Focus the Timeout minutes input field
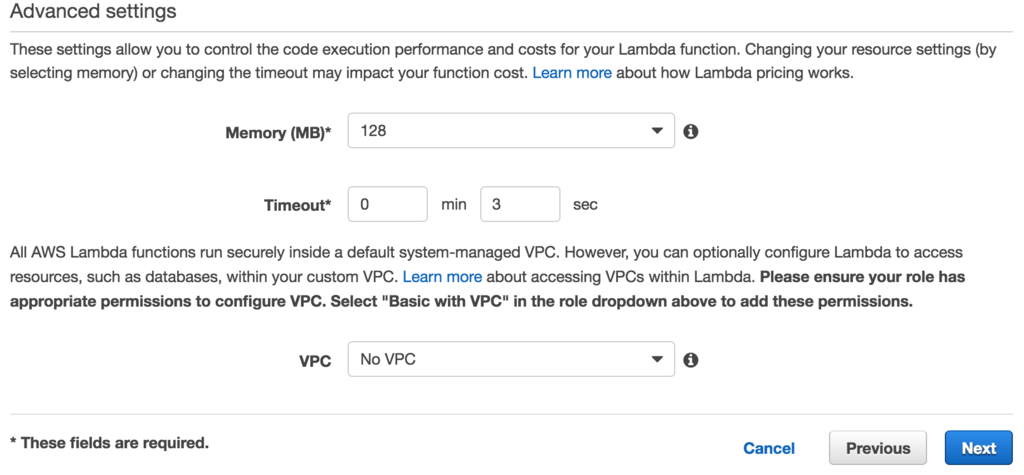 [x=388, y=204]
